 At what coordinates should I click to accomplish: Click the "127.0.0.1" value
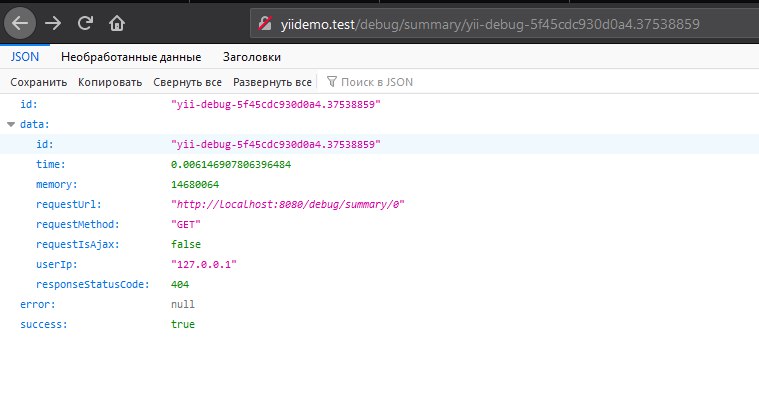204,265
